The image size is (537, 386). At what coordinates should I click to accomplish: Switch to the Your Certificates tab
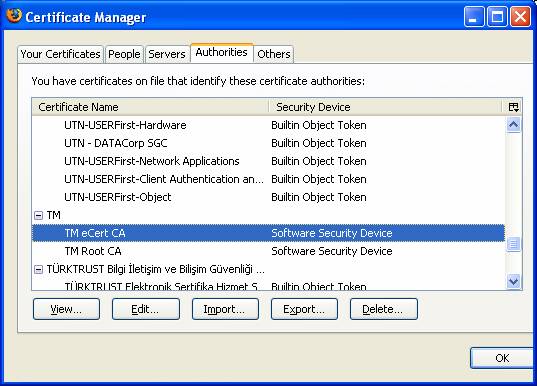click(x=60, y=54)
